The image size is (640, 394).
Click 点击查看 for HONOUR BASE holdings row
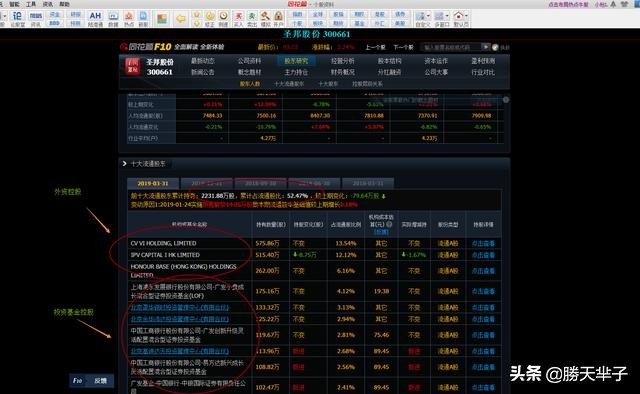pyautogui.click(x=483, y=271)
